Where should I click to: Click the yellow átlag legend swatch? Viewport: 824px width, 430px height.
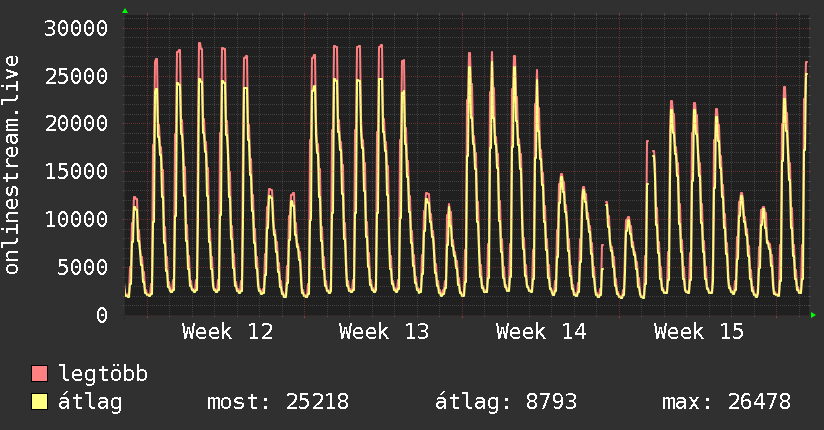(x=39, y=401)
